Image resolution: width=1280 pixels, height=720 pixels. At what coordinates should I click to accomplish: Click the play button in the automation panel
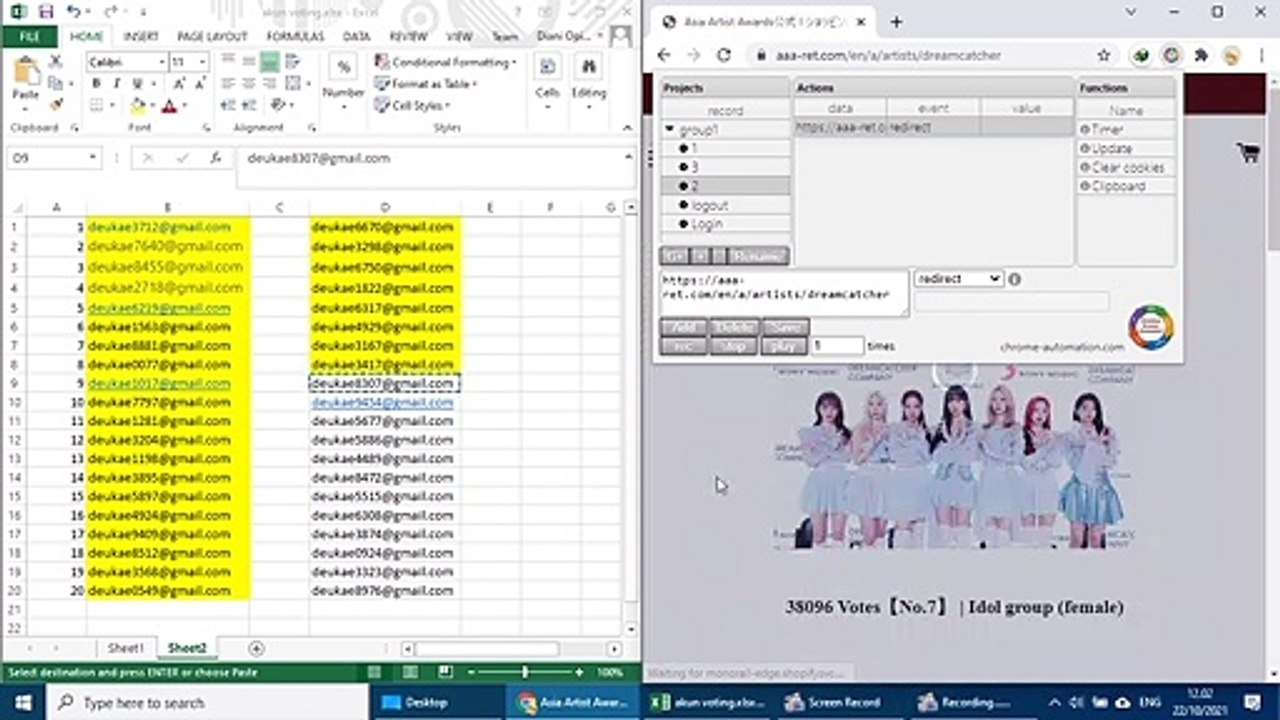click(x=784, y=346)
